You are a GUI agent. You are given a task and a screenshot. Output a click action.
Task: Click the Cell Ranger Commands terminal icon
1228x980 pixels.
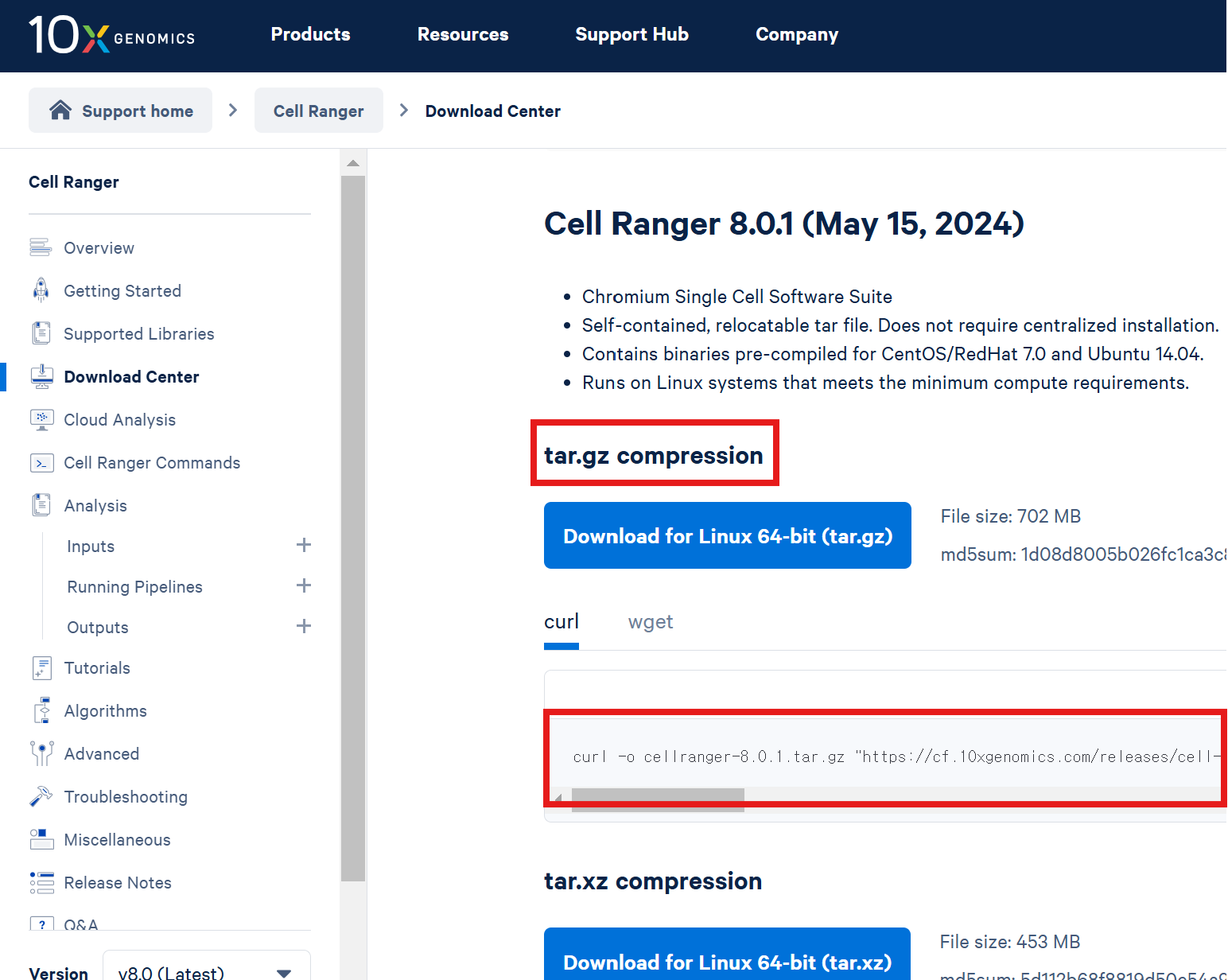pyautogui.click(x=41, y=462)
